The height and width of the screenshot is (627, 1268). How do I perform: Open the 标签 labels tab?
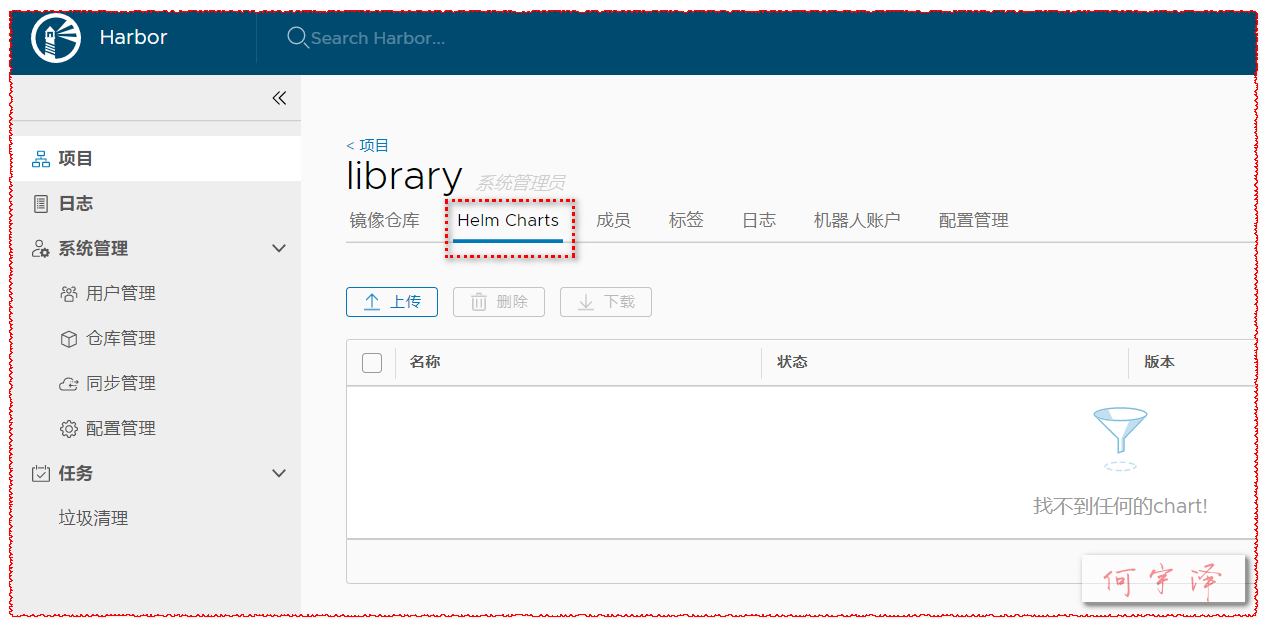[686, 221]
